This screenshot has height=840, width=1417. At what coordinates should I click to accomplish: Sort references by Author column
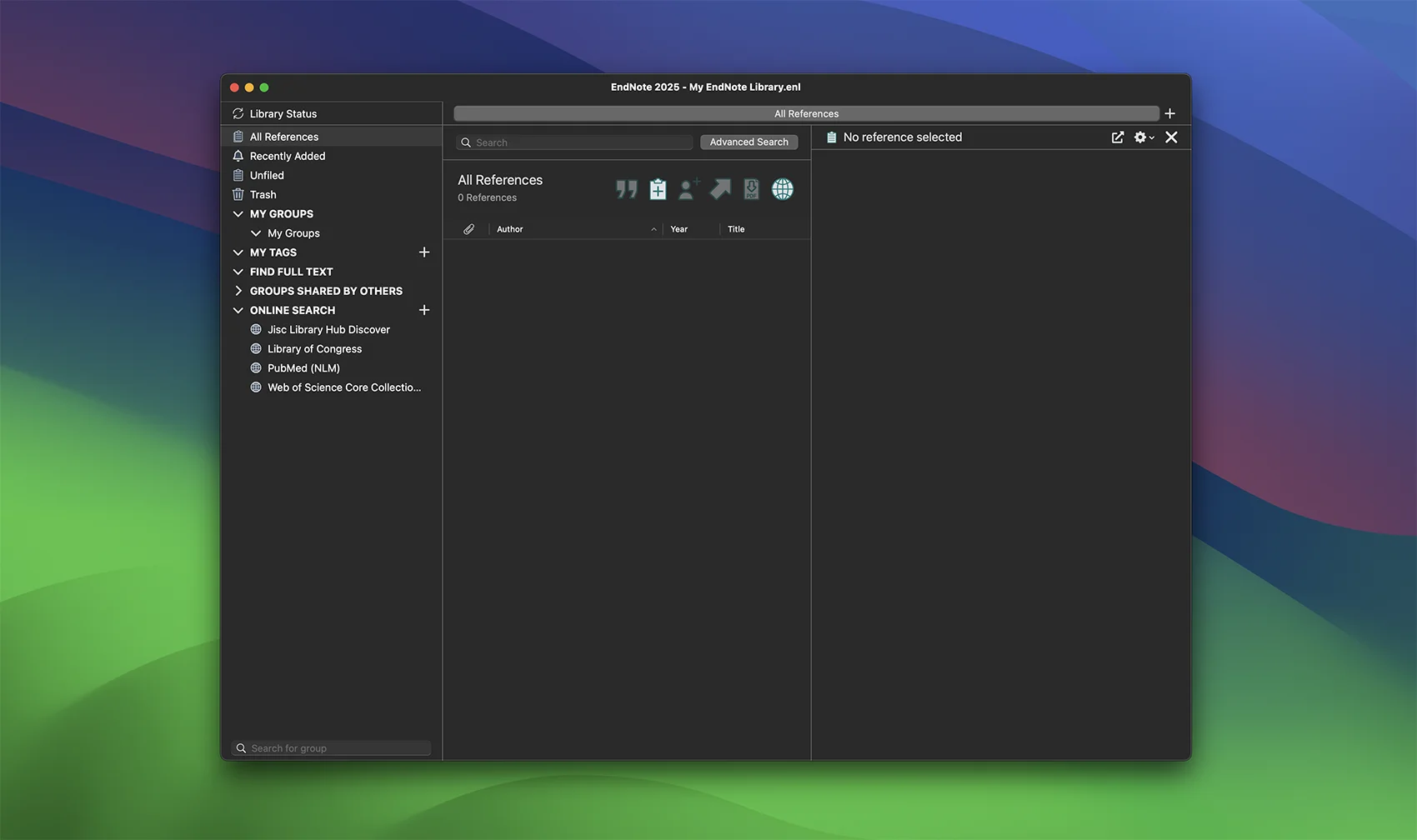tap(576, 229)
